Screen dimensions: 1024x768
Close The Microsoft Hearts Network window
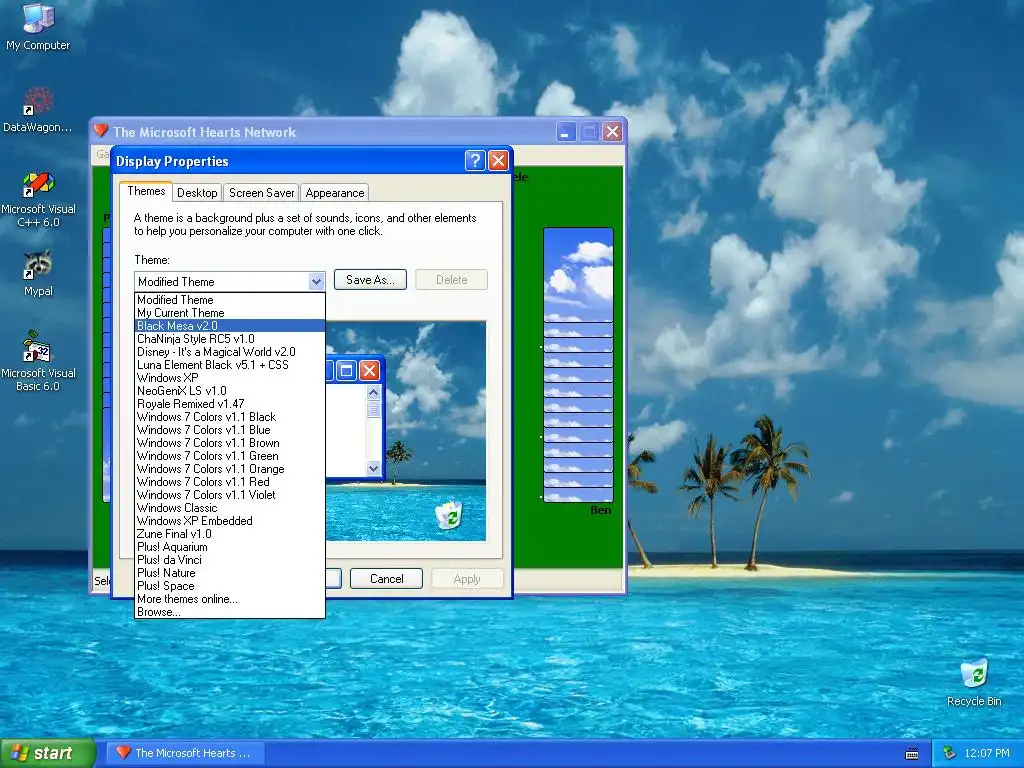pos(613,132)
